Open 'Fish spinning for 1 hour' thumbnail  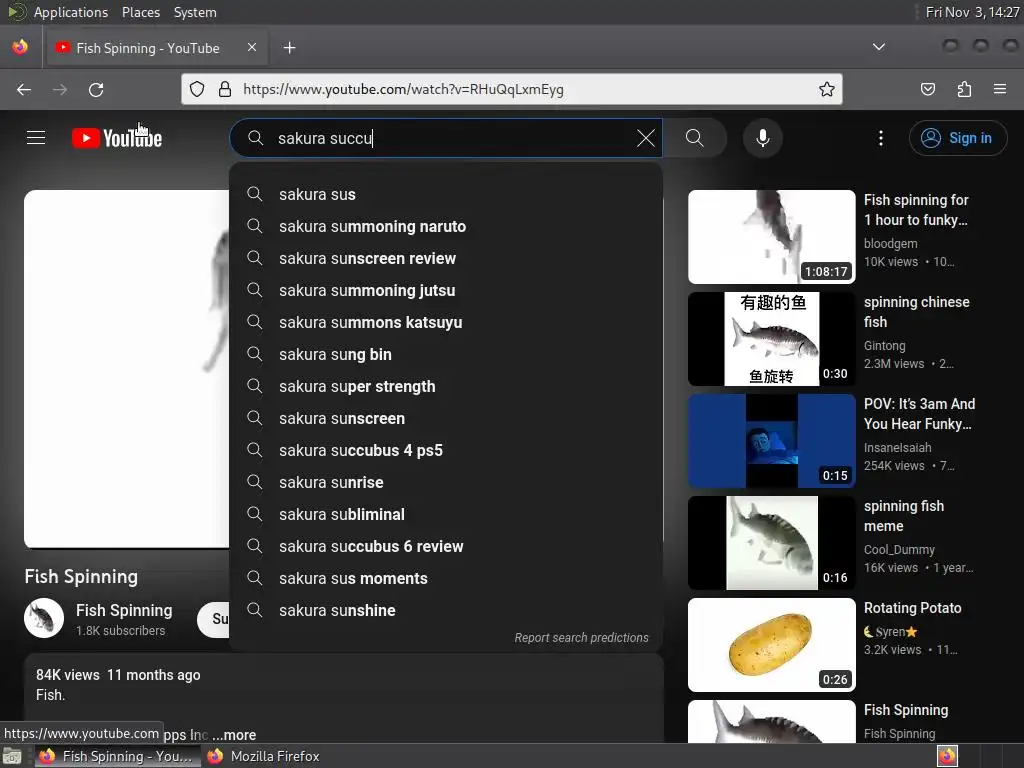pyautogui.click(x=771, y=236)
